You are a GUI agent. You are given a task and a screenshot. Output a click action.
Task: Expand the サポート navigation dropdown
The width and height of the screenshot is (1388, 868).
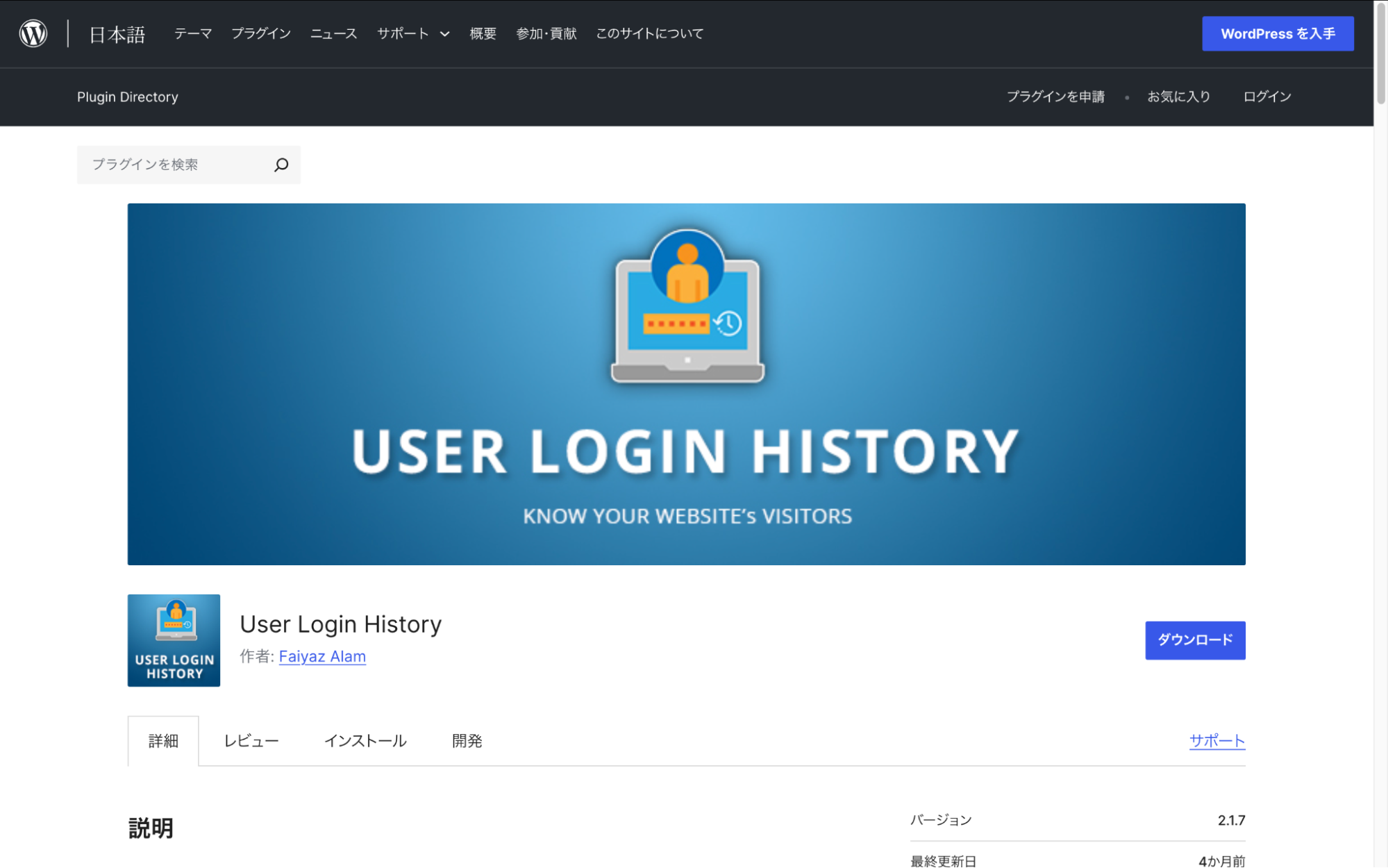[x=403, y=33]
